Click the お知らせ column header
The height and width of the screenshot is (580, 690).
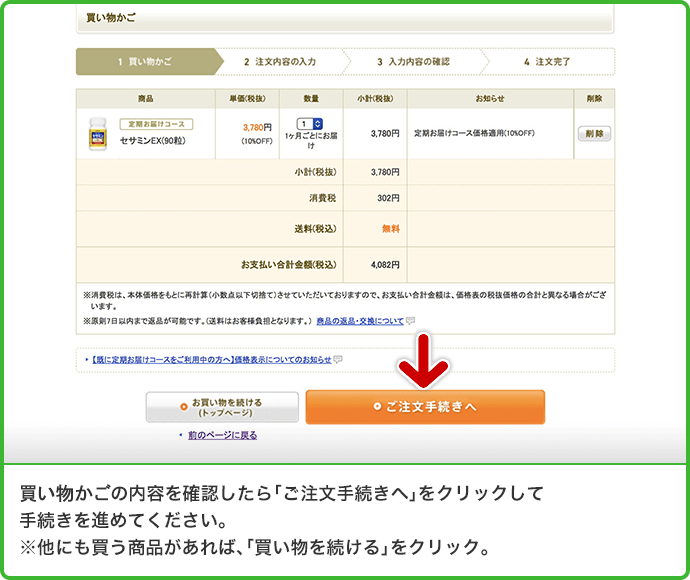coord(490,99)
